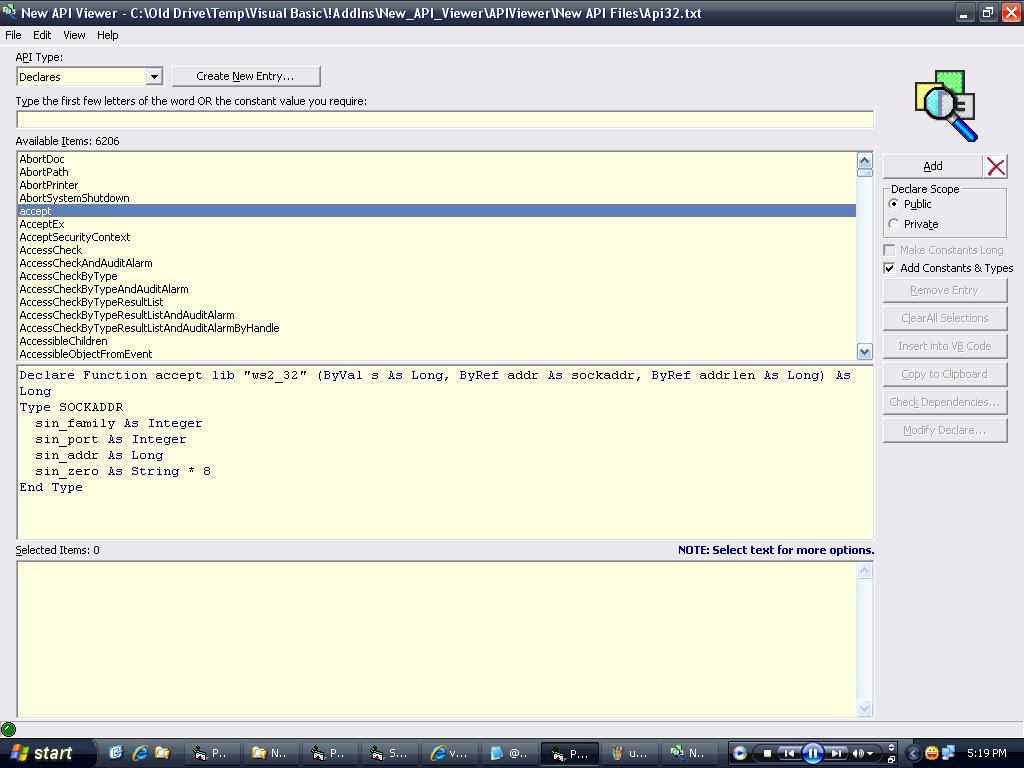This screenshot has width=1024, height=768.
Task: Uncheck Add Constants & Types checkbox
Action: point(889,268)
